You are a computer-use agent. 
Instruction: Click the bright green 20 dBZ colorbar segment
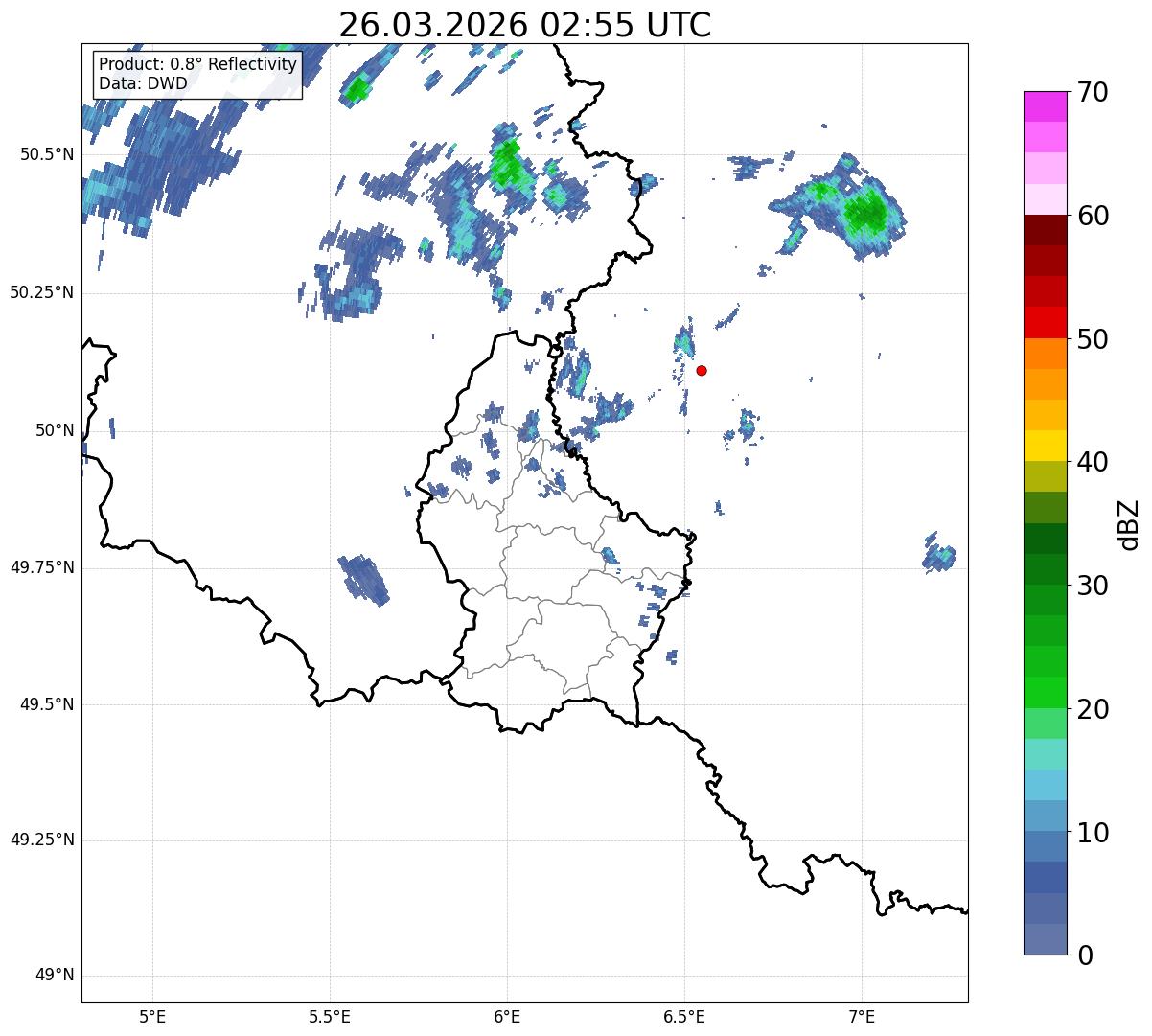pos(1045,693)
